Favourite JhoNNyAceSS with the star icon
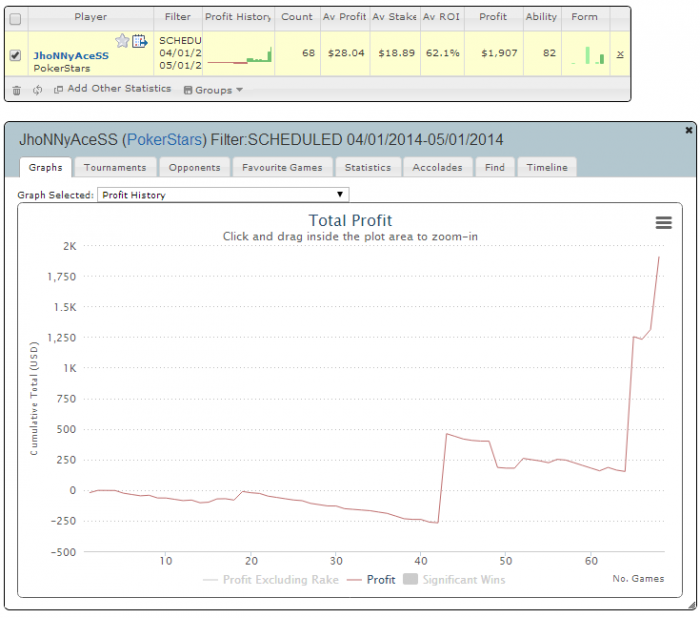700x618 pixels. [122, 41]
